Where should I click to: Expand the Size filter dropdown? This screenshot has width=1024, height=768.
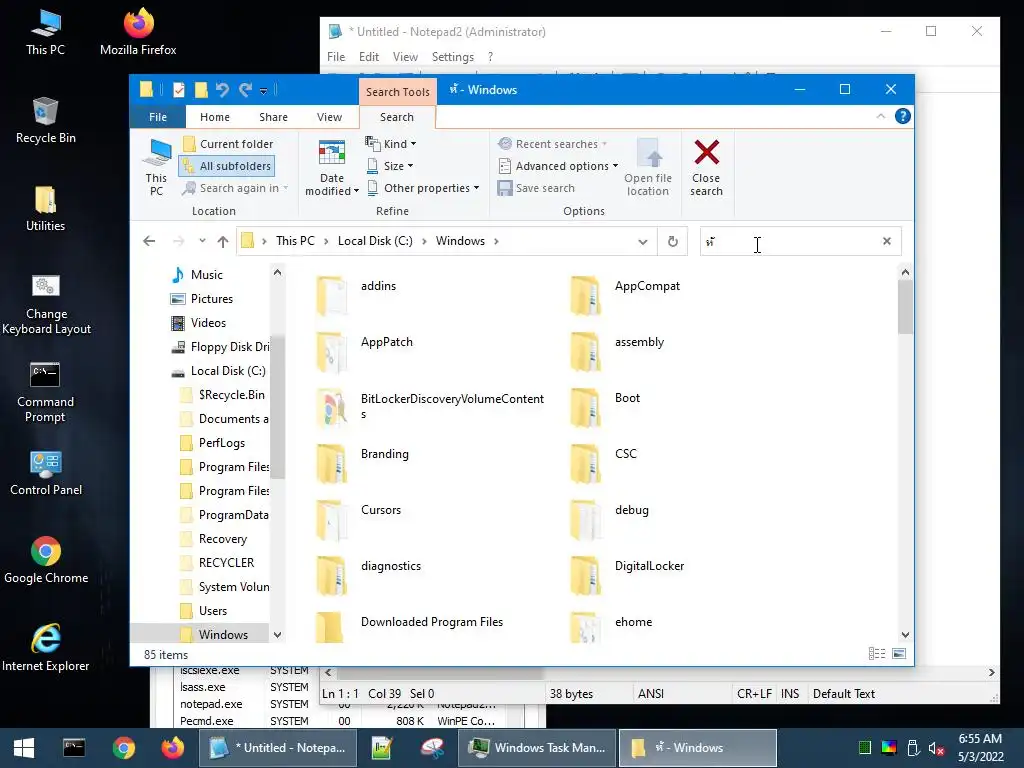390,166
